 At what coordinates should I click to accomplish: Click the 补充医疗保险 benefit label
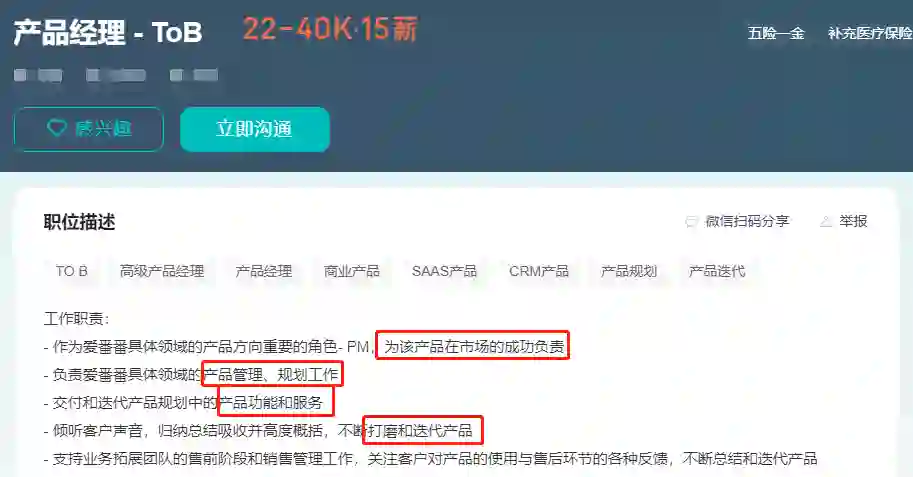click(x=870, y=33)
